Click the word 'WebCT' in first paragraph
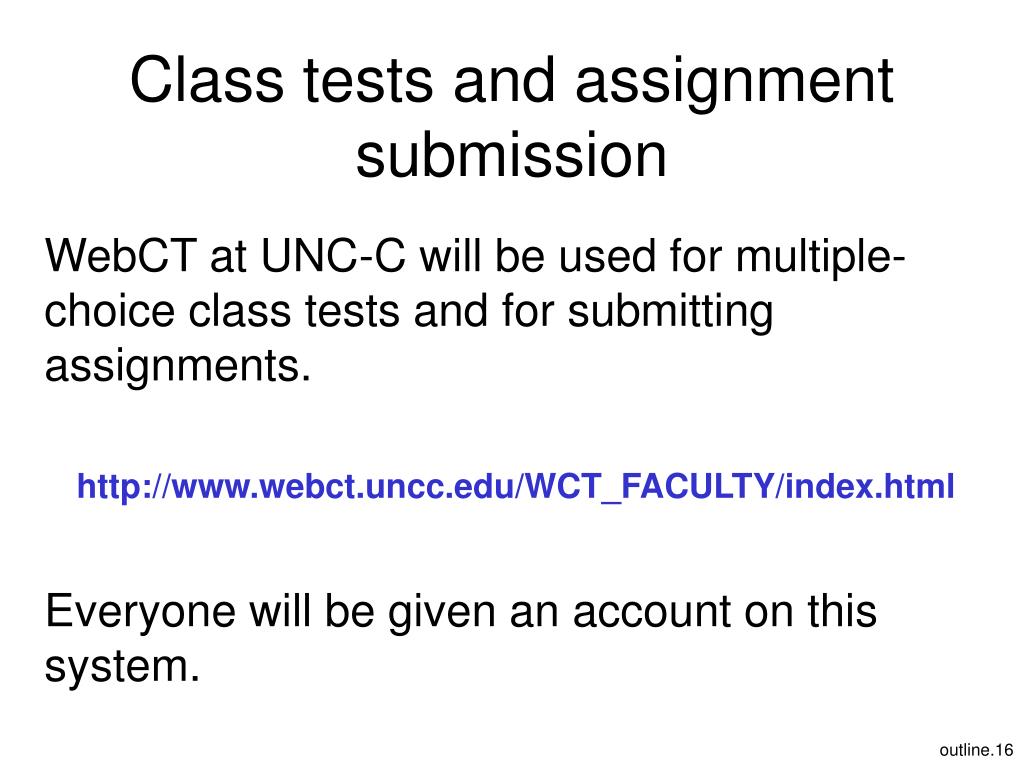 point(121,255)
